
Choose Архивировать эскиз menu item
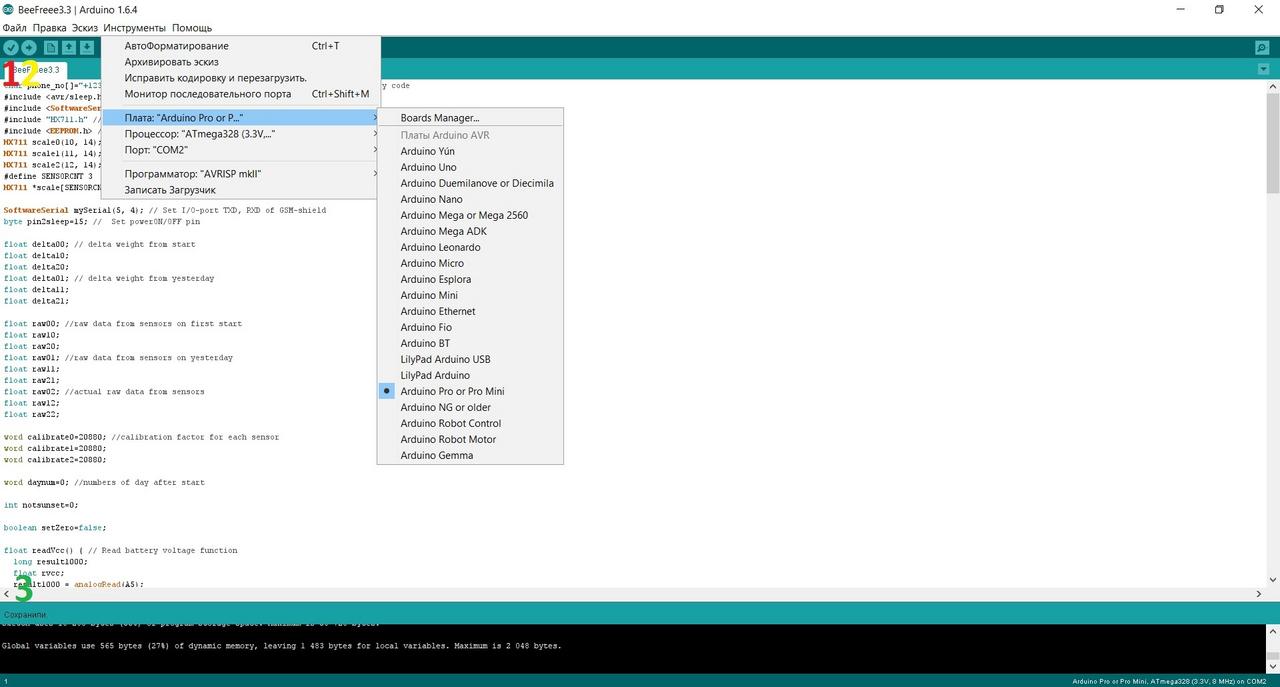[241, 62]
